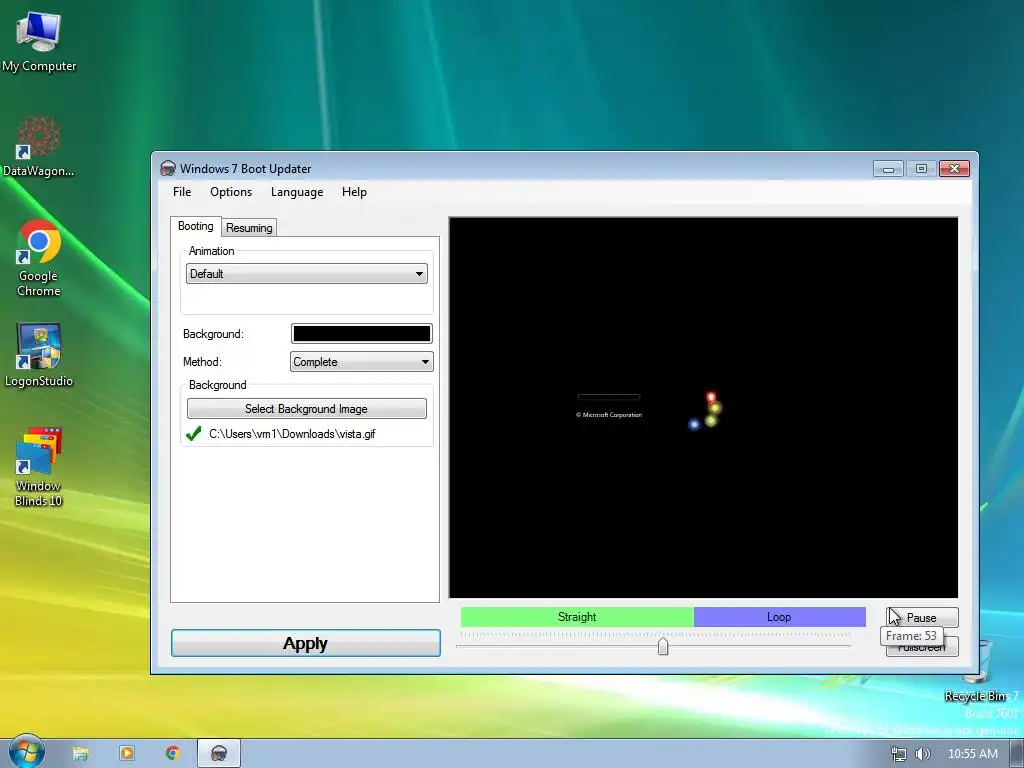Click the green checkmark status icon
Screen dimensions: 1024x768
(193, 434)
